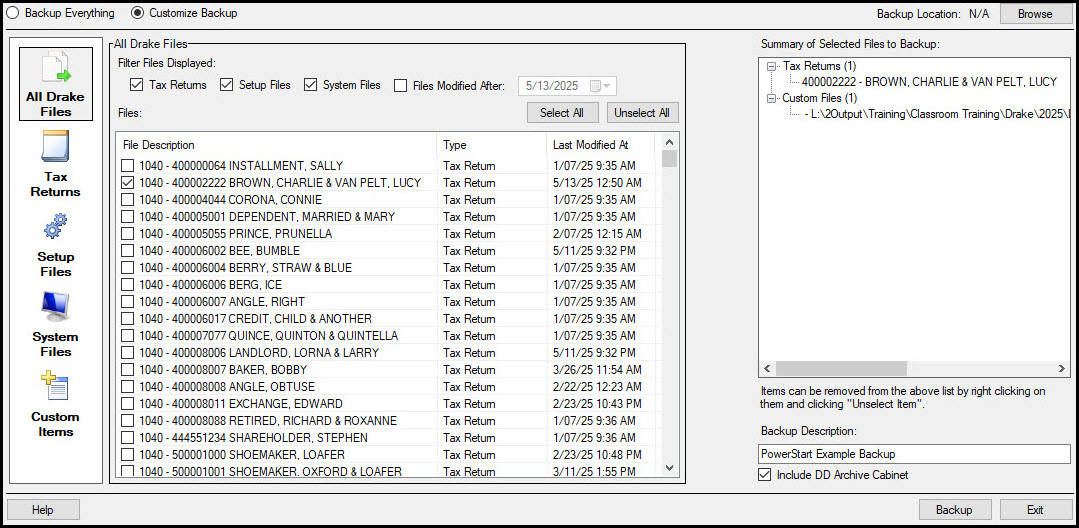Enable the Files Modified After checkbox

[x=400, y=86]
